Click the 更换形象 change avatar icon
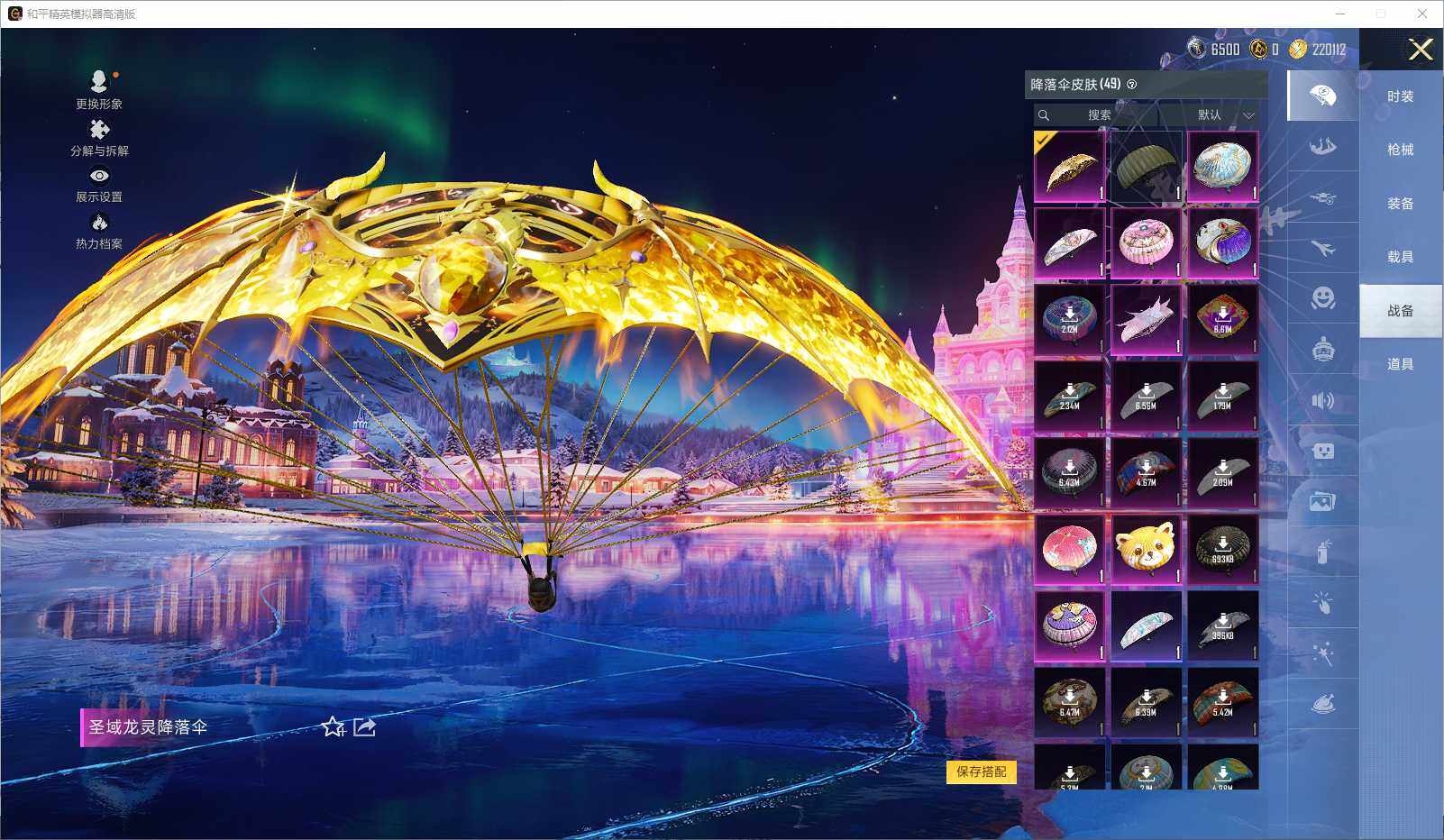The image size is (1444, 840). [x=99, y=82]
